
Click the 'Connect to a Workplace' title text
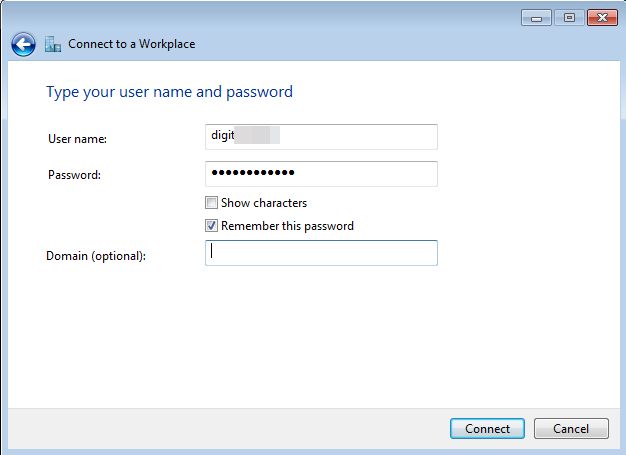[x=132, y=44]
